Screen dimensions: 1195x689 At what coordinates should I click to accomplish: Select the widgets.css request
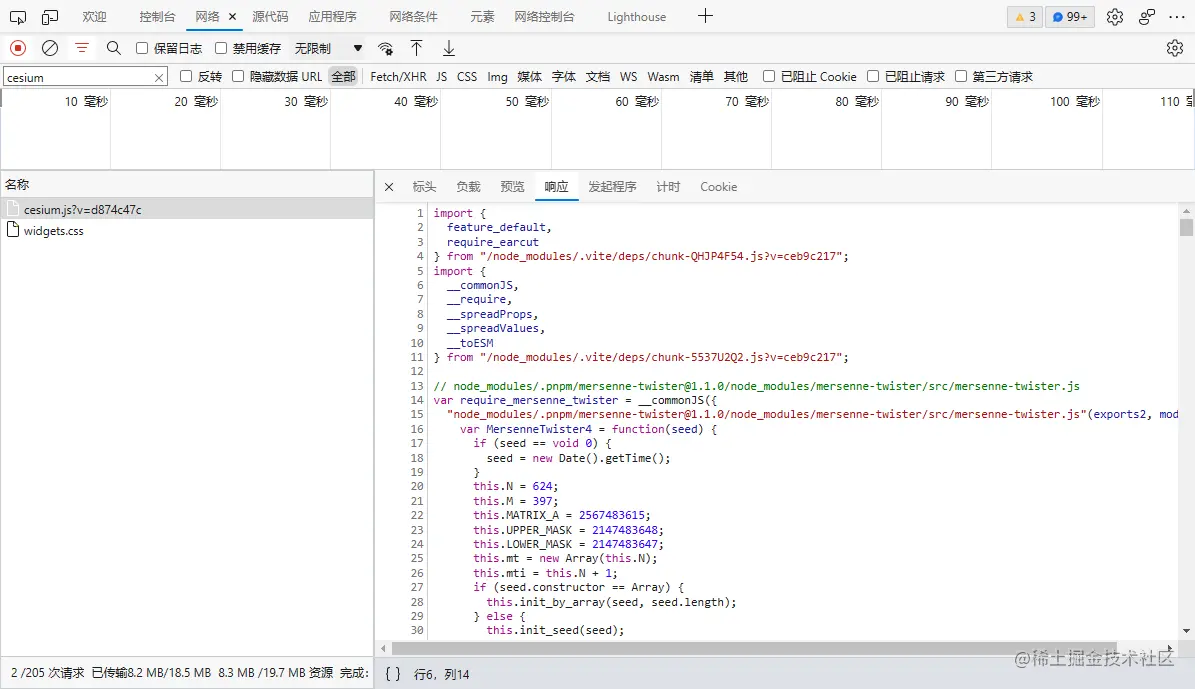tap(187, 230)
